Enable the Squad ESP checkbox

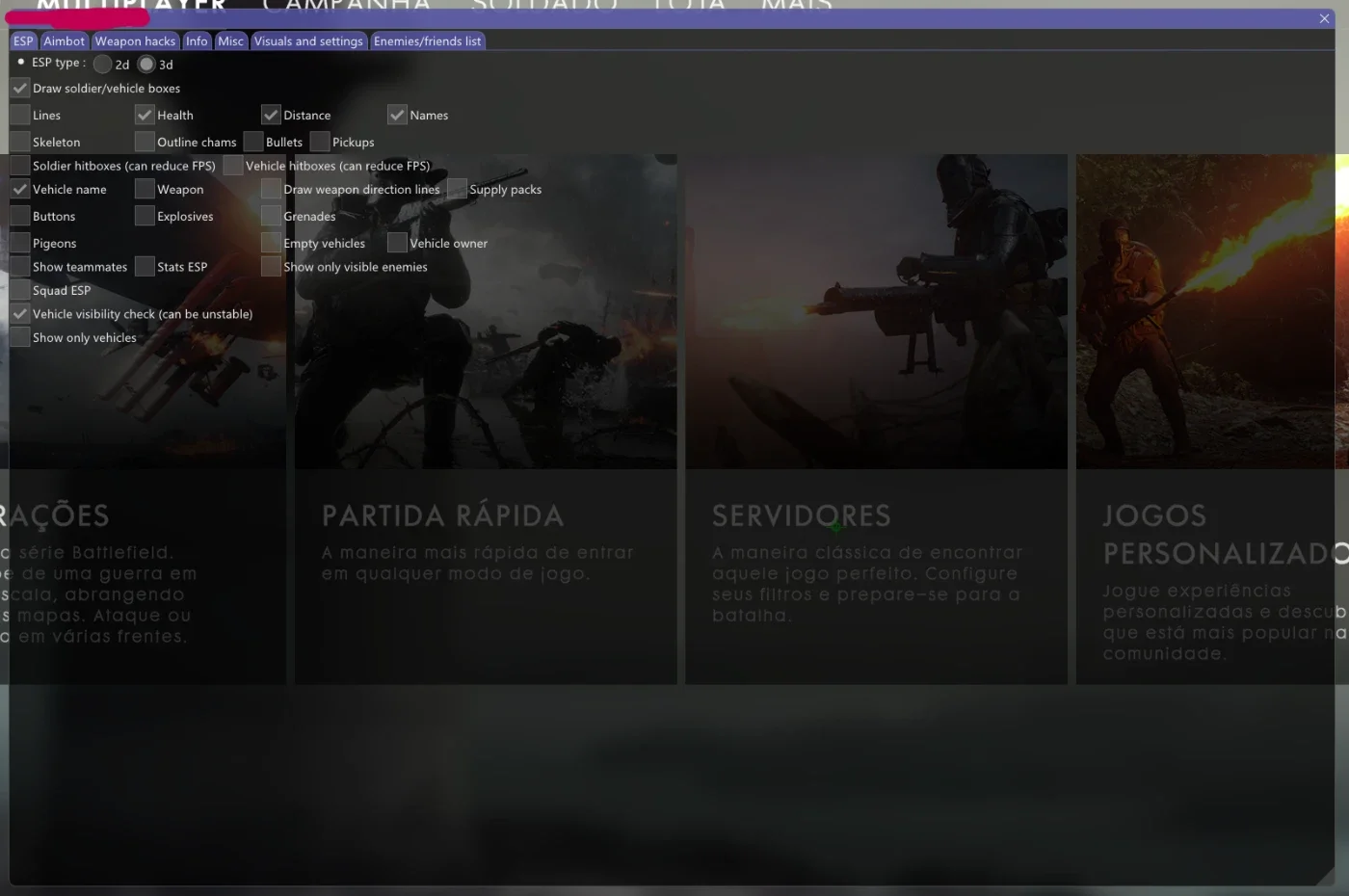pyautogui.click(x=20, y=290)
